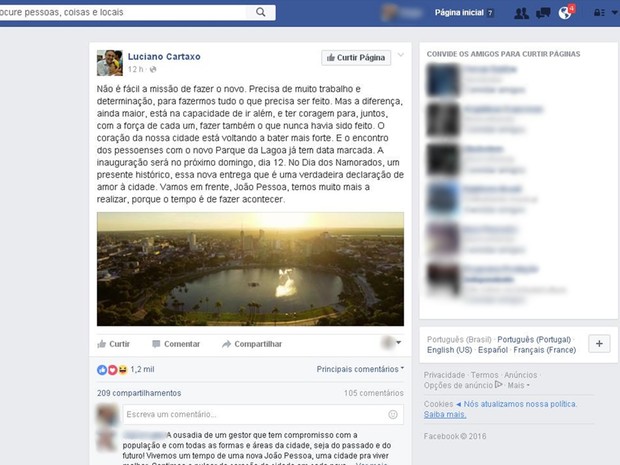Click the add language plus button

(x=599, y=344)
